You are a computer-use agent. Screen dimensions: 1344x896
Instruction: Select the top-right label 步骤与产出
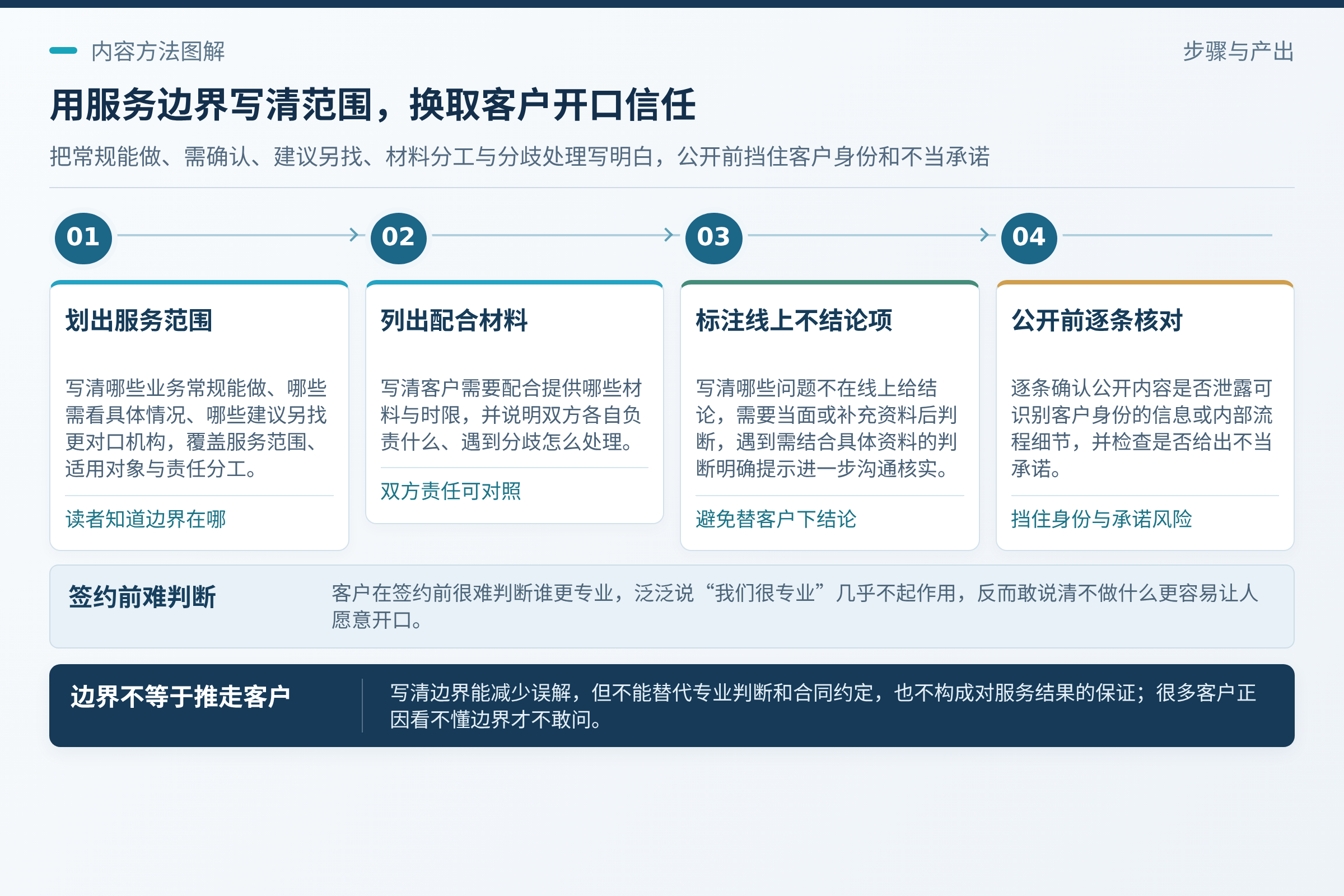(x=1238, y=52)
